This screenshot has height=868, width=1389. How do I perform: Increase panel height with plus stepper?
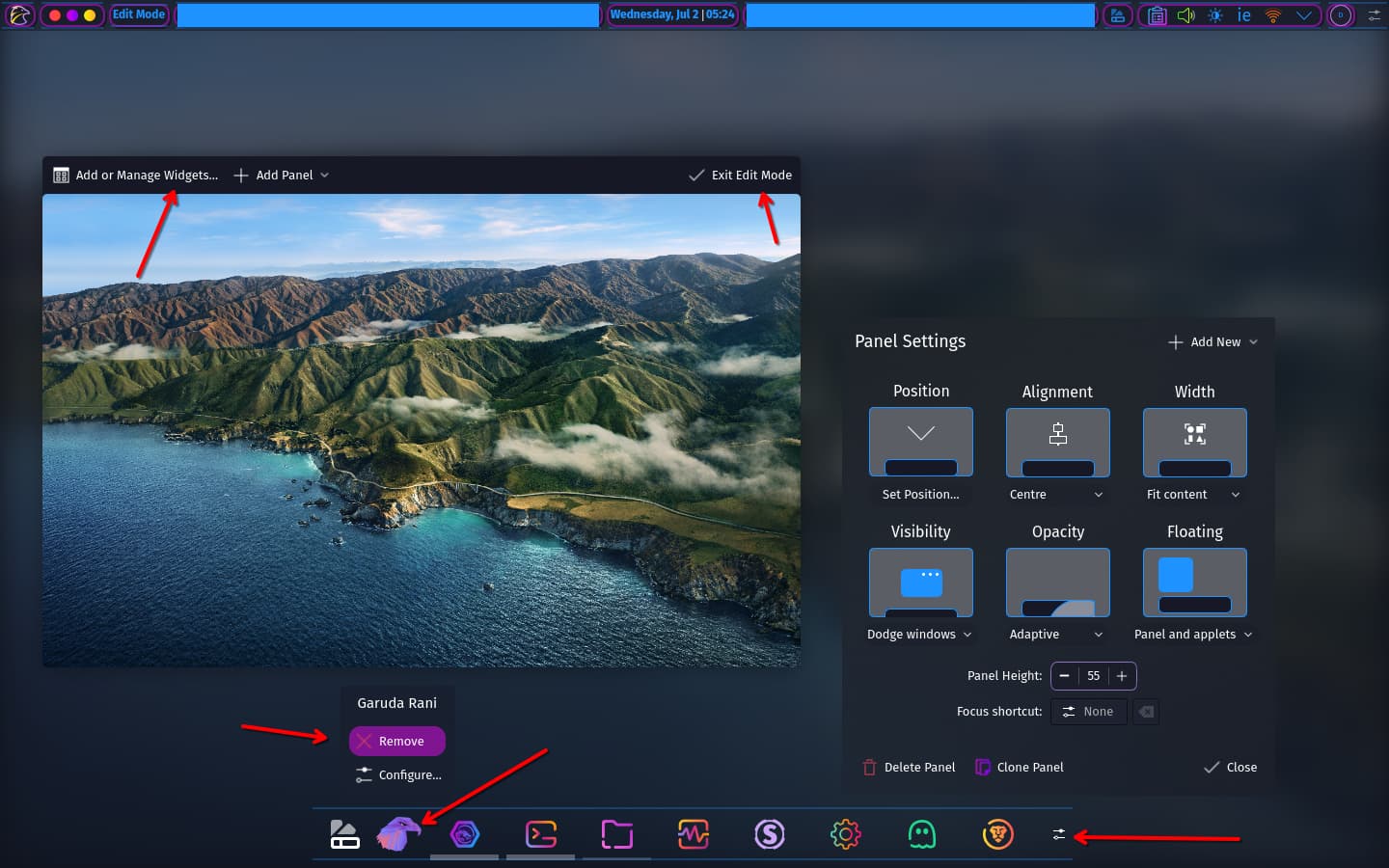pos(1122,676)
